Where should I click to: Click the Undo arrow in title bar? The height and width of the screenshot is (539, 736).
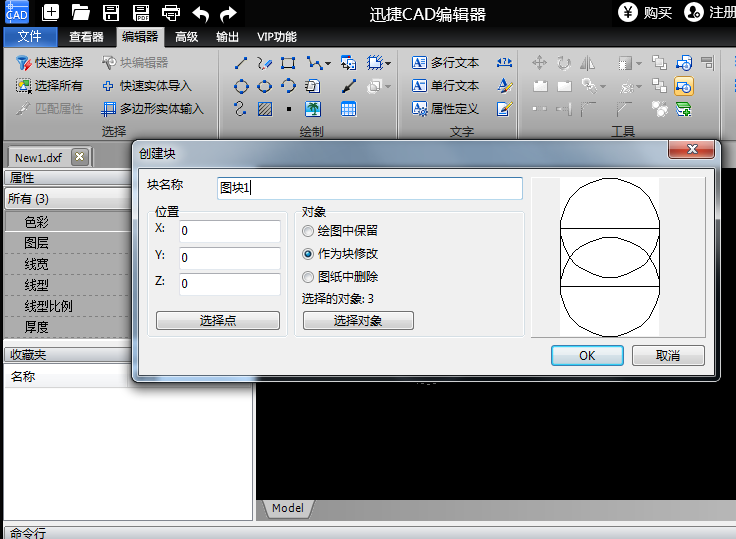pyautogui.click(x=200, y=13)
